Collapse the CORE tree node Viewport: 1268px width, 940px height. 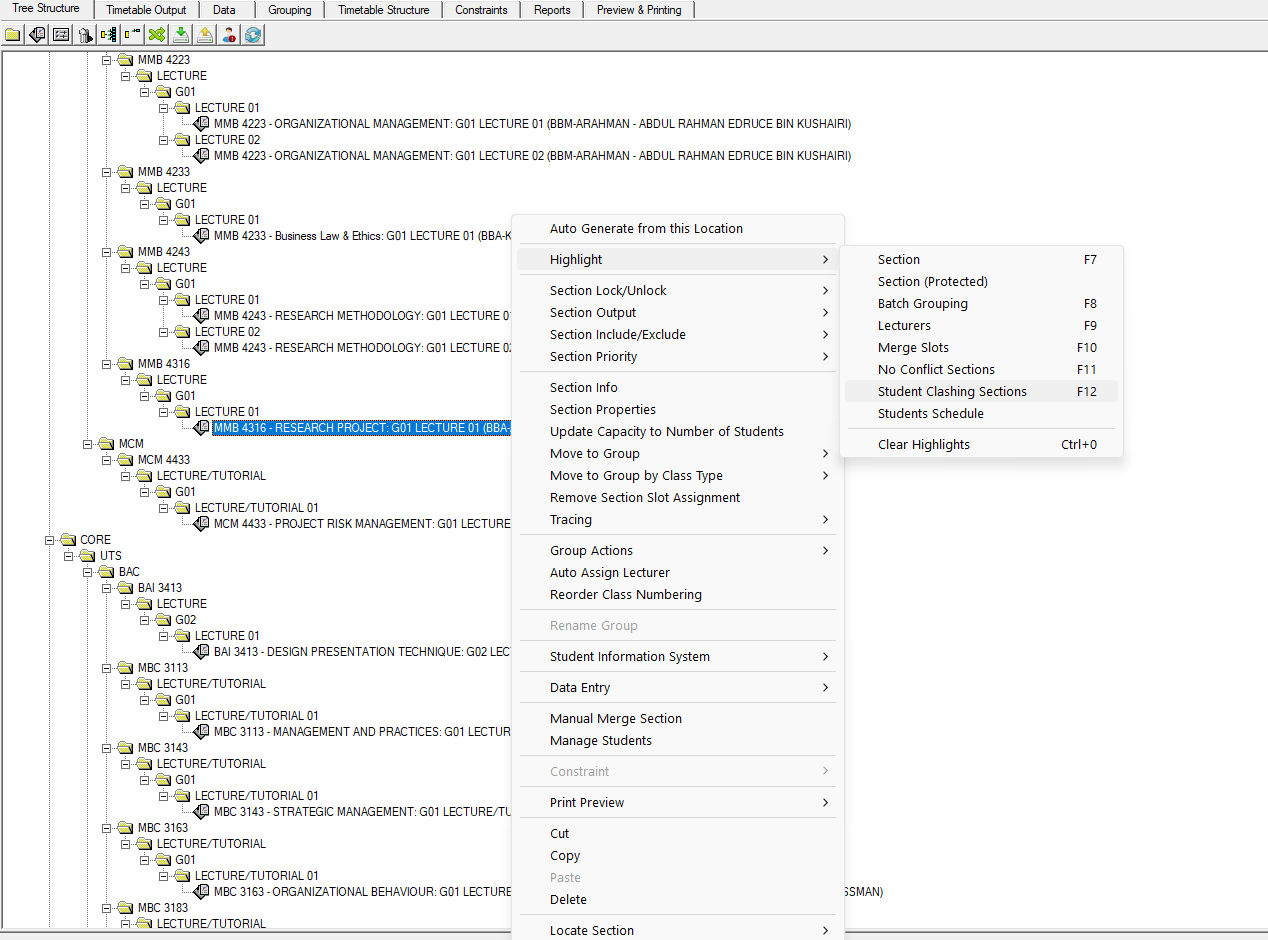[x=50, y=540]
